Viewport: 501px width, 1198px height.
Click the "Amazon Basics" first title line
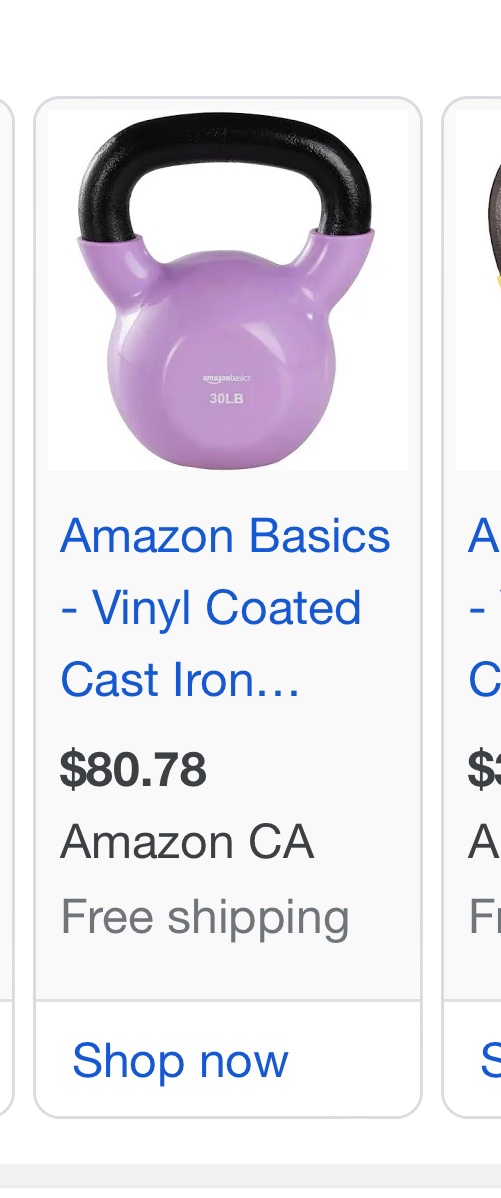(x=225, y=536)
